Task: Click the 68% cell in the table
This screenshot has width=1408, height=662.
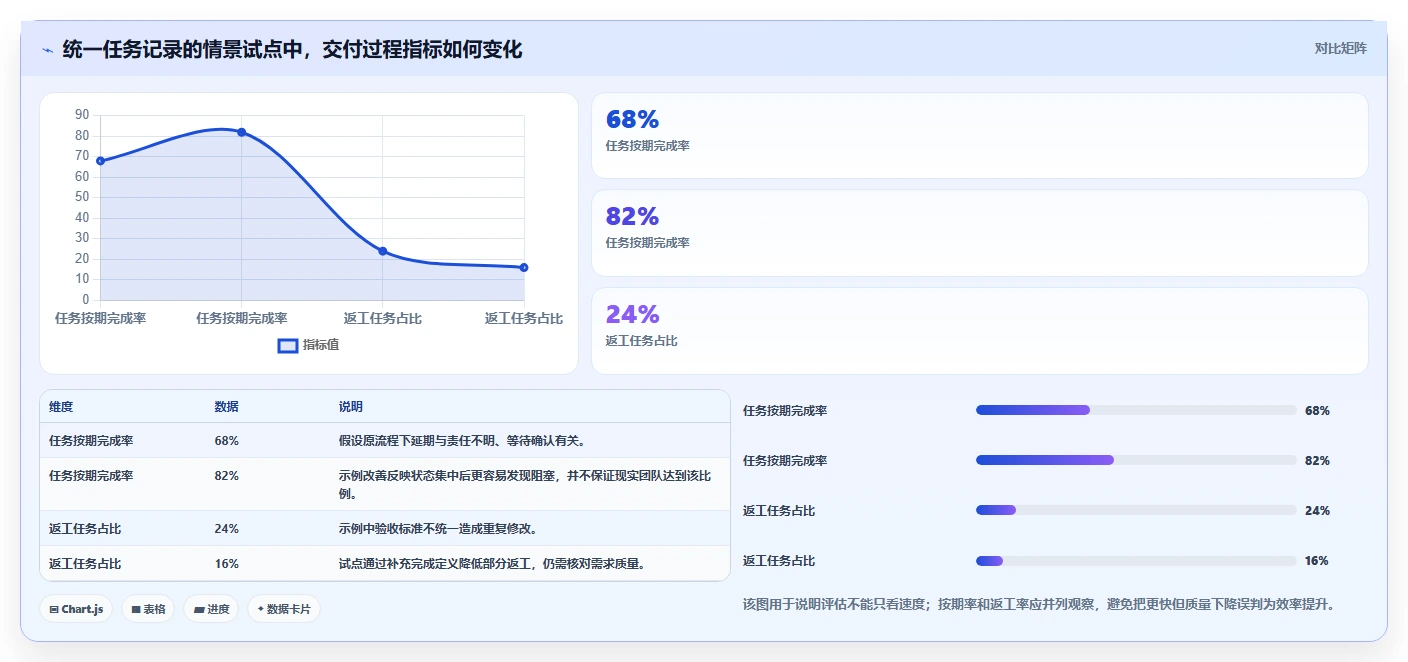Action: click(x=226, y=441)
